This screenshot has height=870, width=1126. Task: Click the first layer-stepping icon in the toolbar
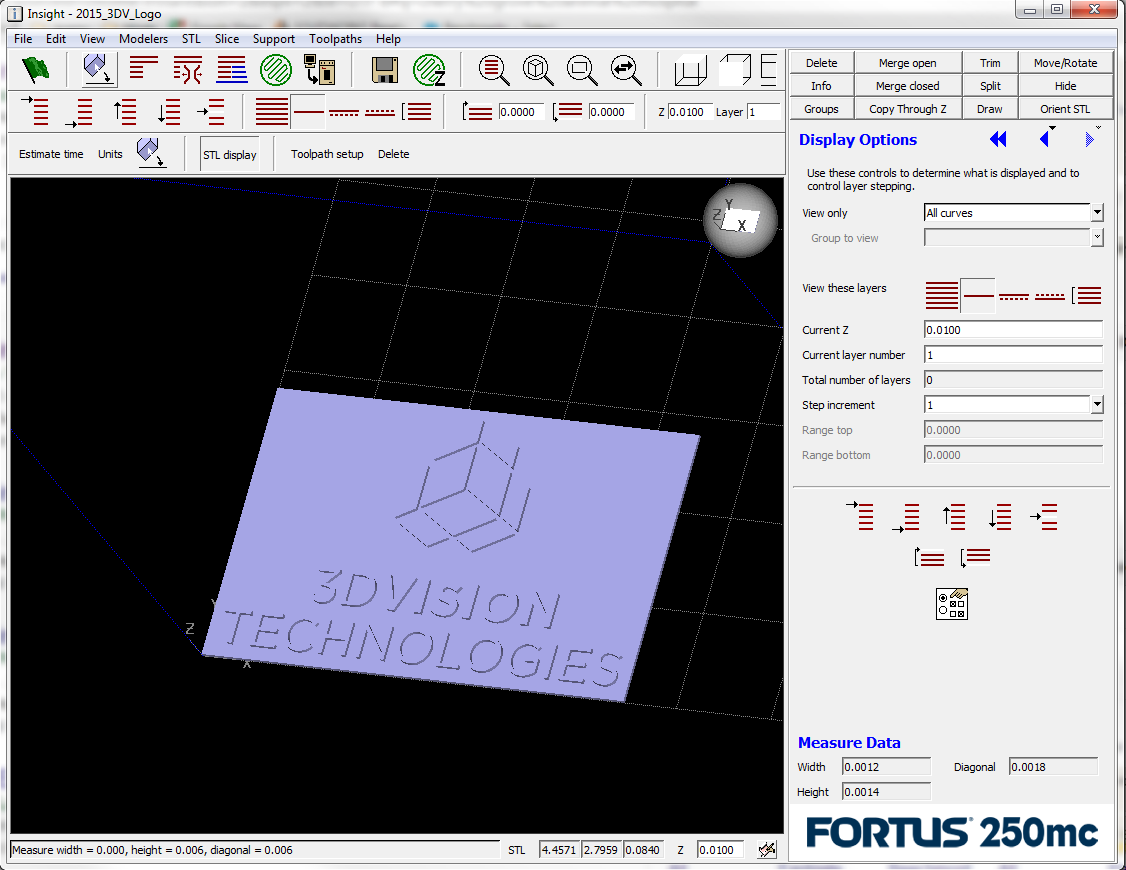pos(35,111)
